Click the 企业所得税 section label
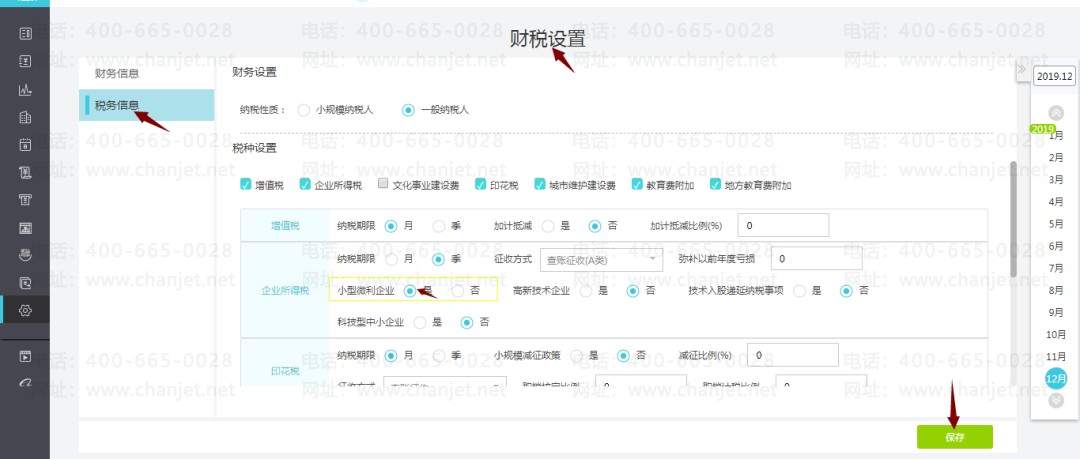The image size is (1080, 459). pyautogui.click(x=285, y=290)
